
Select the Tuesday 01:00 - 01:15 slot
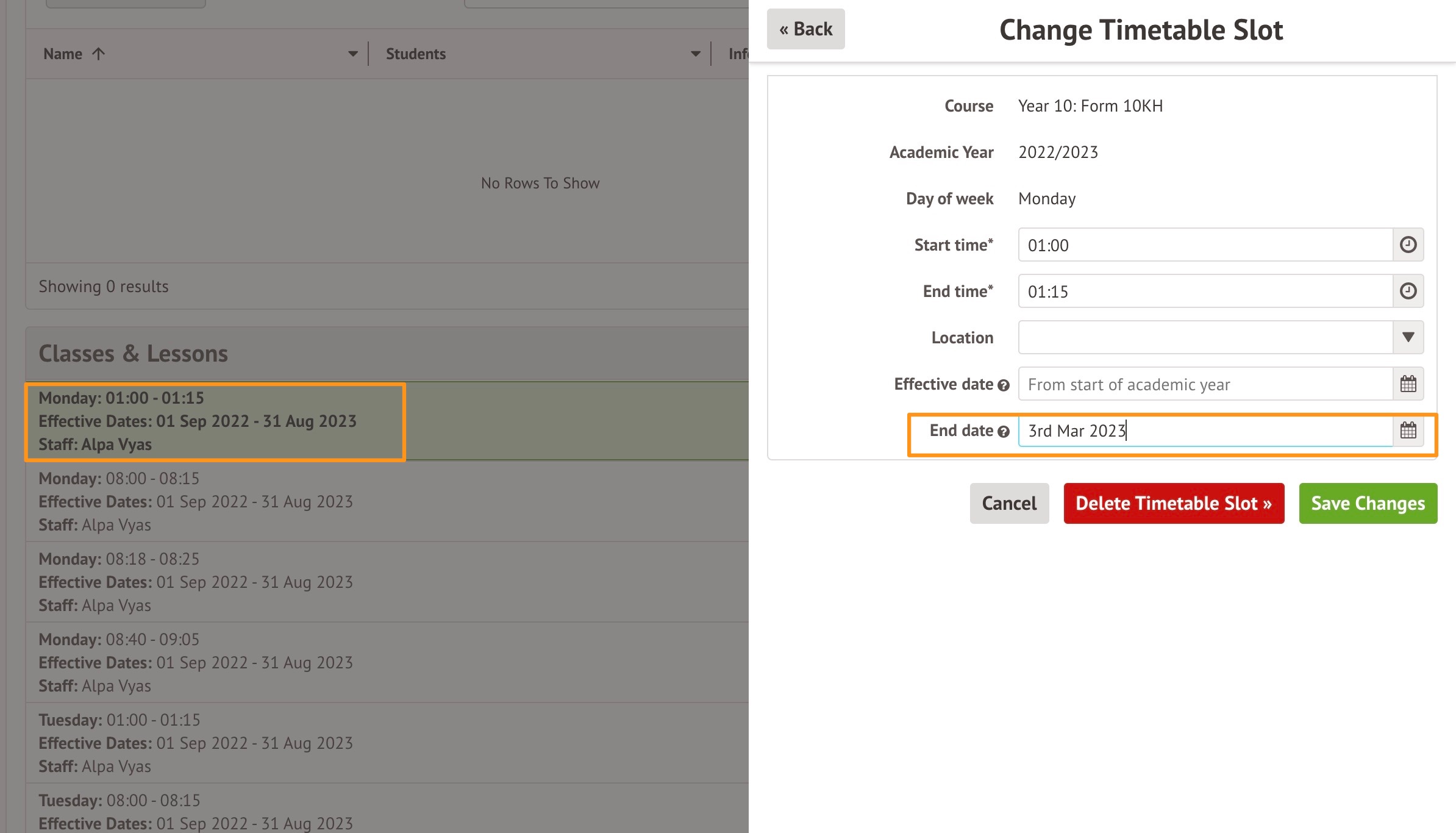[x=195, y=743]
